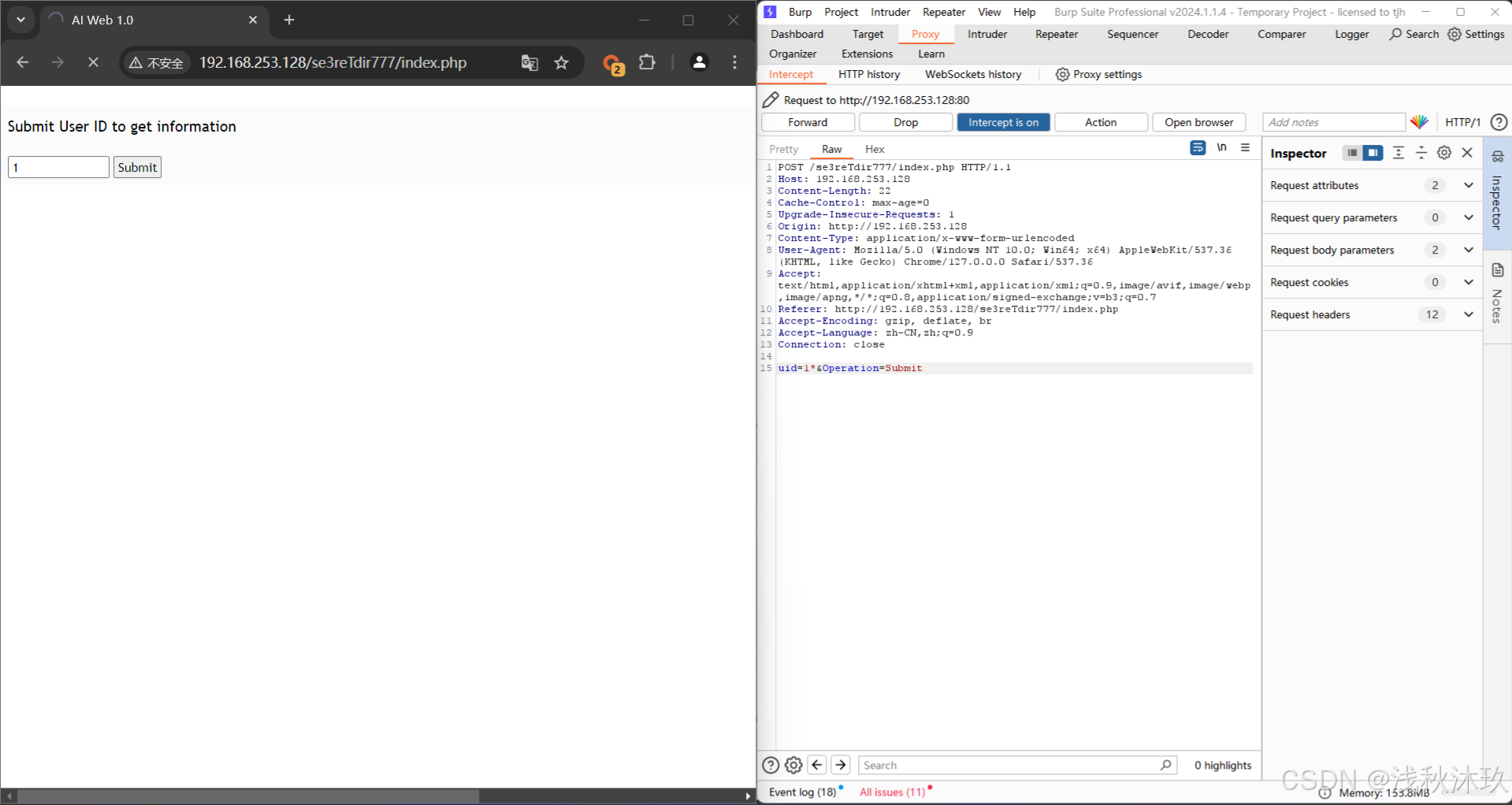Switch to the Hex view tab

pyautogui.click(x=875, y=149)
